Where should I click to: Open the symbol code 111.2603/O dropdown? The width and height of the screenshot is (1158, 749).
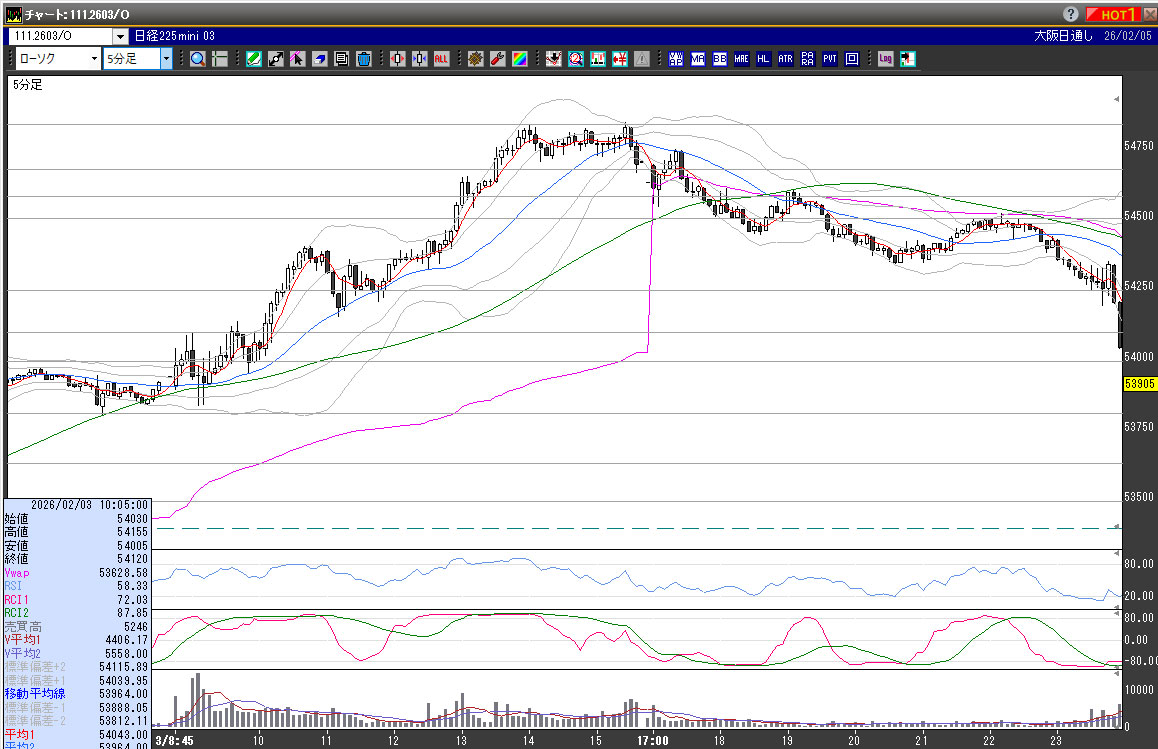(120, 36)
